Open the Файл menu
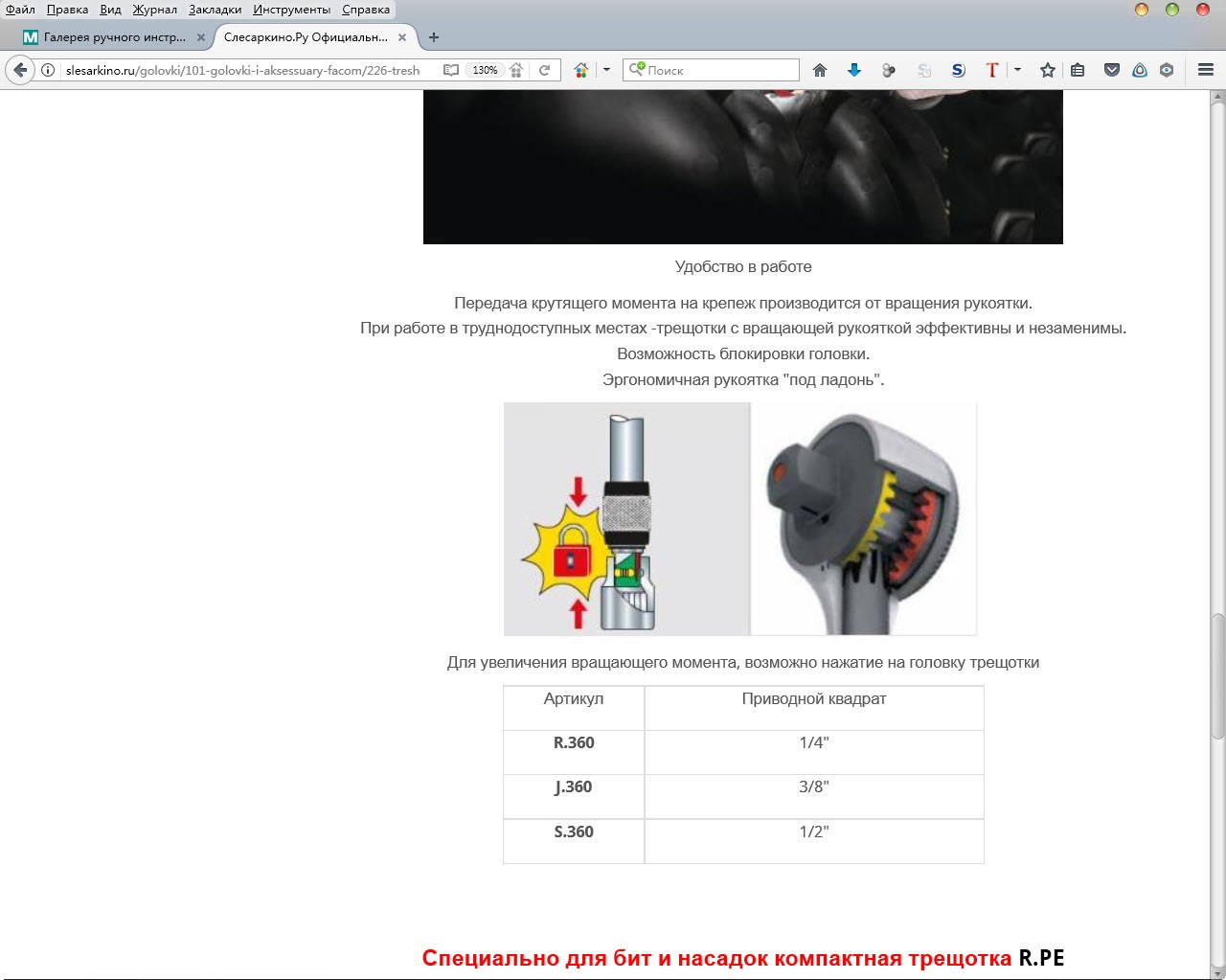 20,10
